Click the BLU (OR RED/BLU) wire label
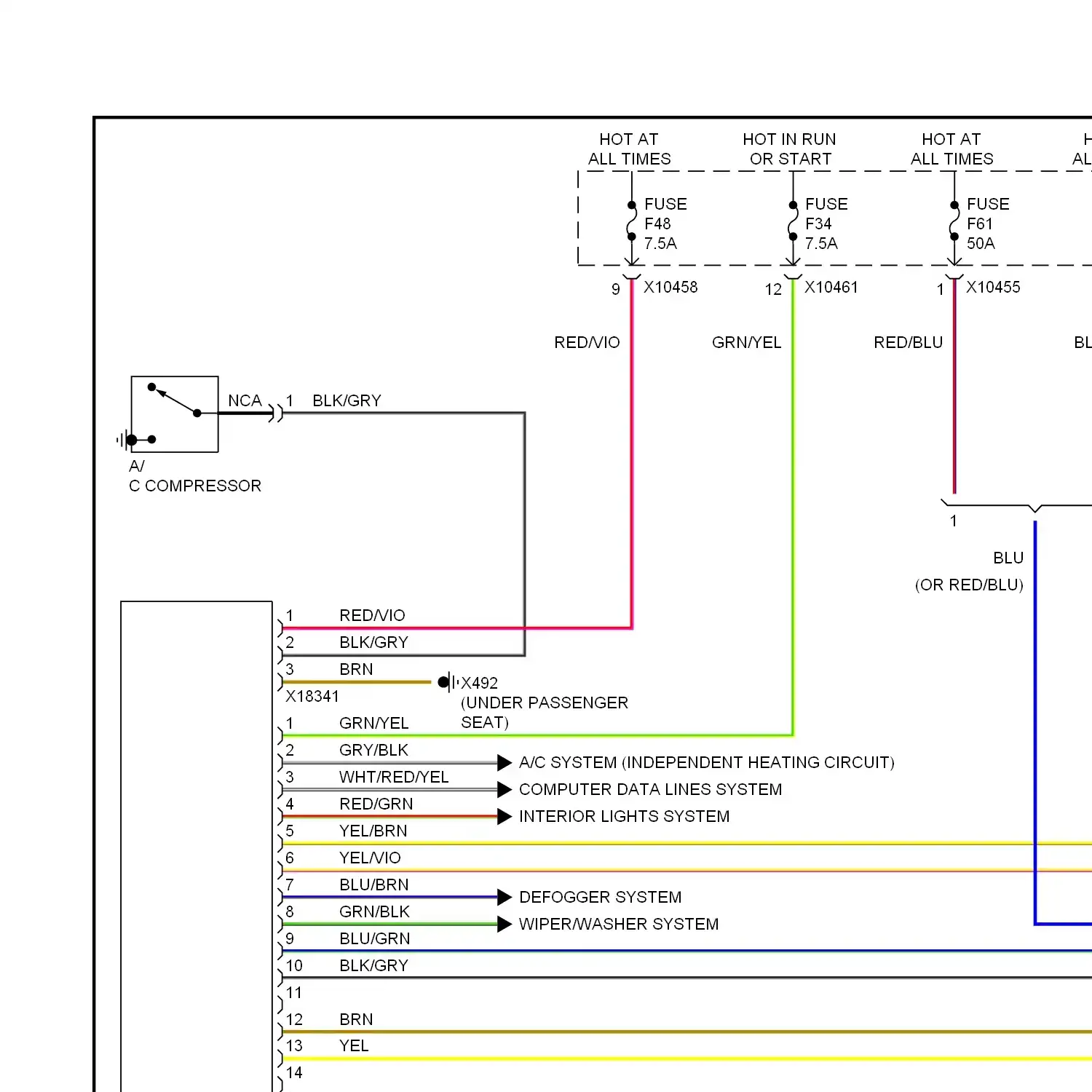This screenshot has width=1092, height=1092. [x=969, y=571]
